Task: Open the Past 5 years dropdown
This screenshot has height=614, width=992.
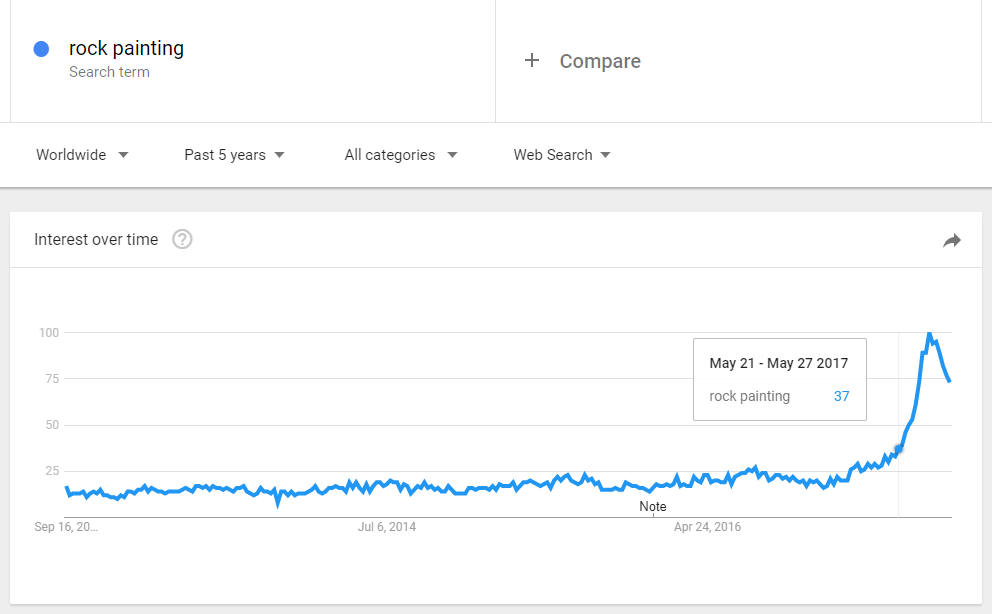Action: click(x=234, y=155)
